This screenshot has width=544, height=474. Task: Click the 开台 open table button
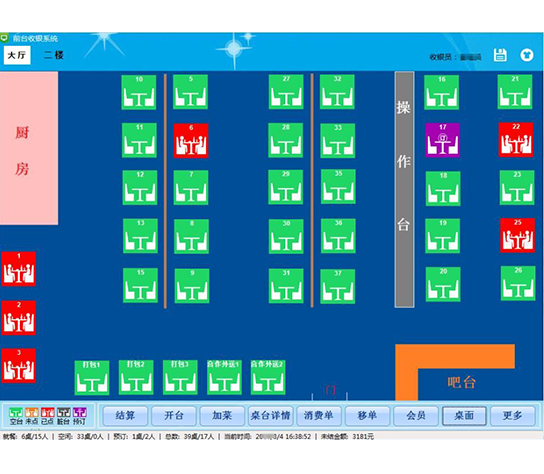tap(173, 415)
